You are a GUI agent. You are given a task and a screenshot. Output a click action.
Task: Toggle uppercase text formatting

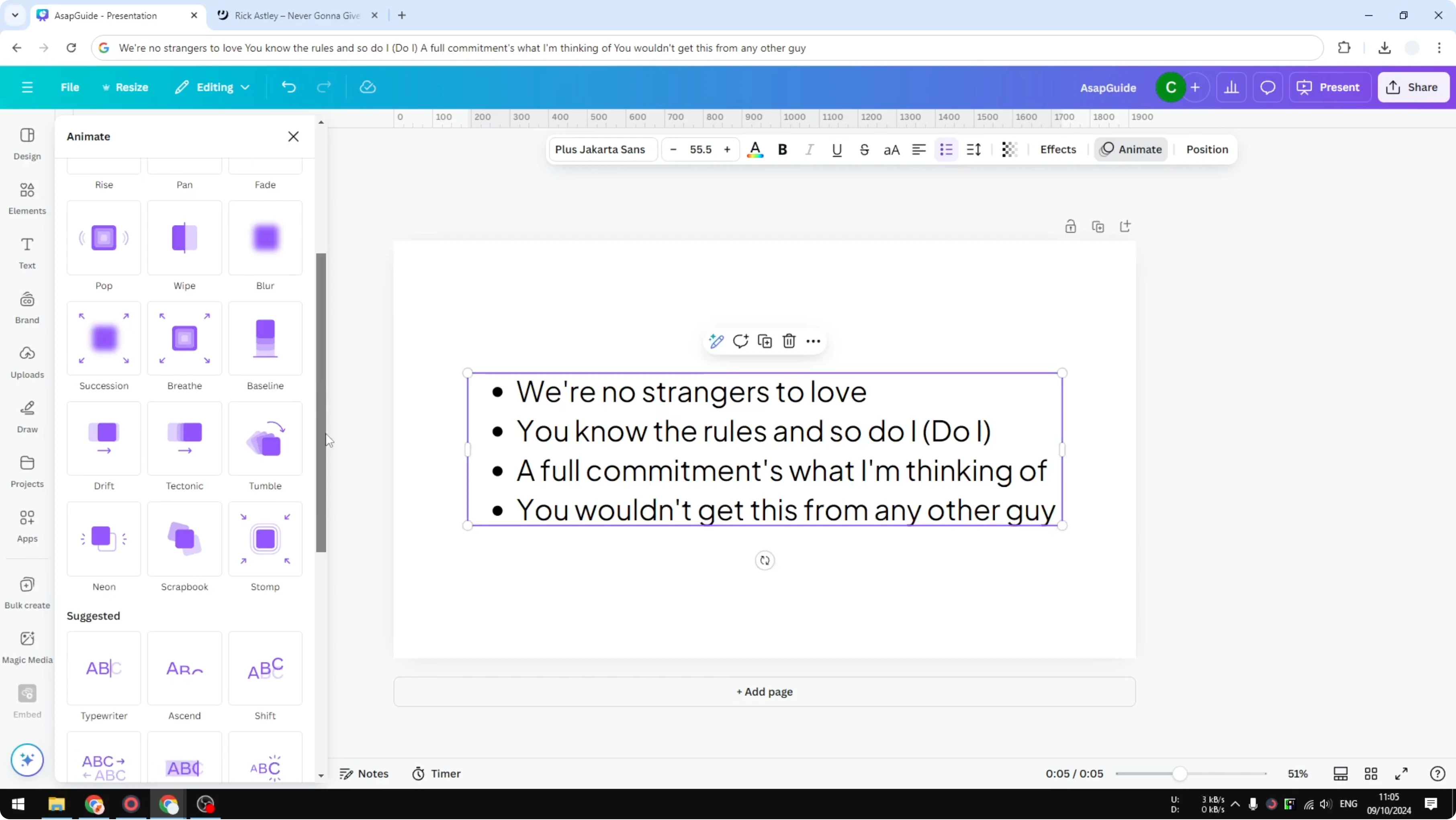(x=892, y=150)
